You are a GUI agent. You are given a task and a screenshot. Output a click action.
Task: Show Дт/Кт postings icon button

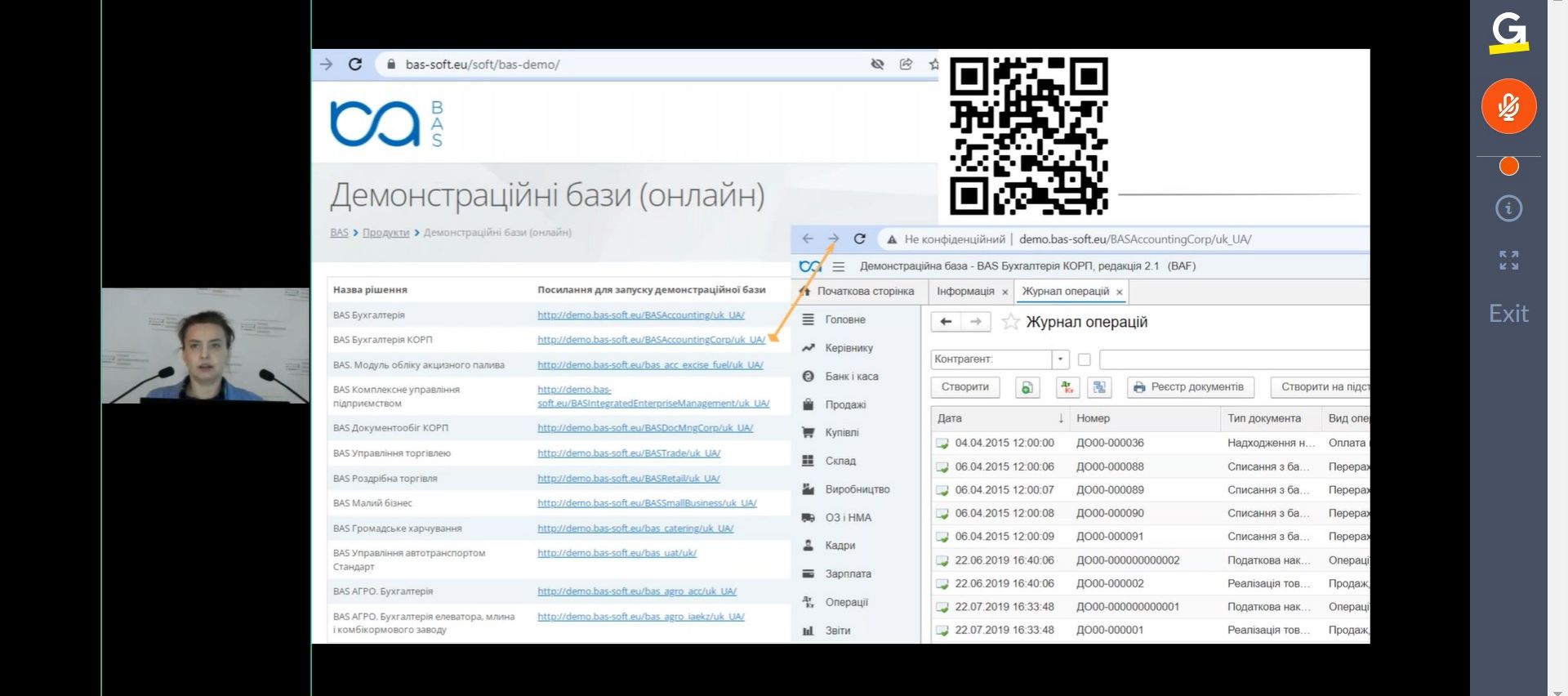coord(1067,387)
